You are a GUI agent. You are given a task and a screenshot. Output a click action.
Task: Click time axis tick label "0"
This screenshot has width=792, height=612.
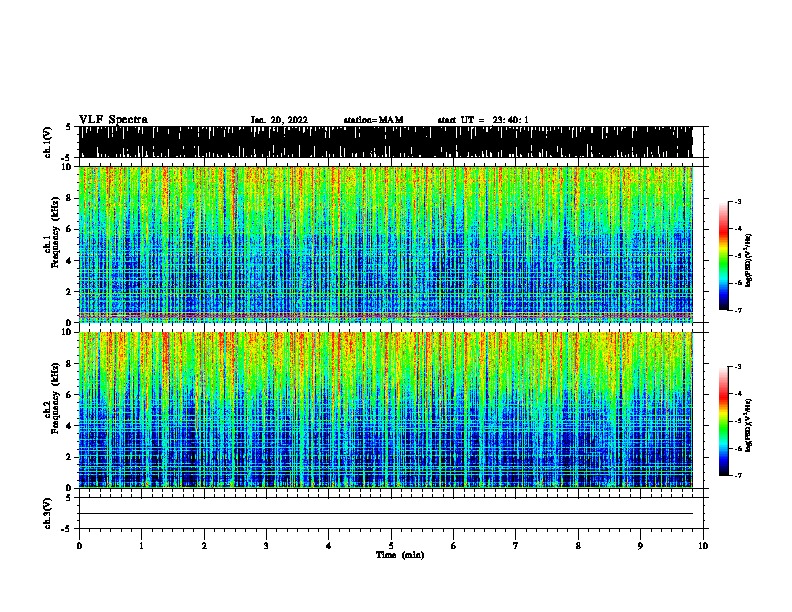(79, 546)
